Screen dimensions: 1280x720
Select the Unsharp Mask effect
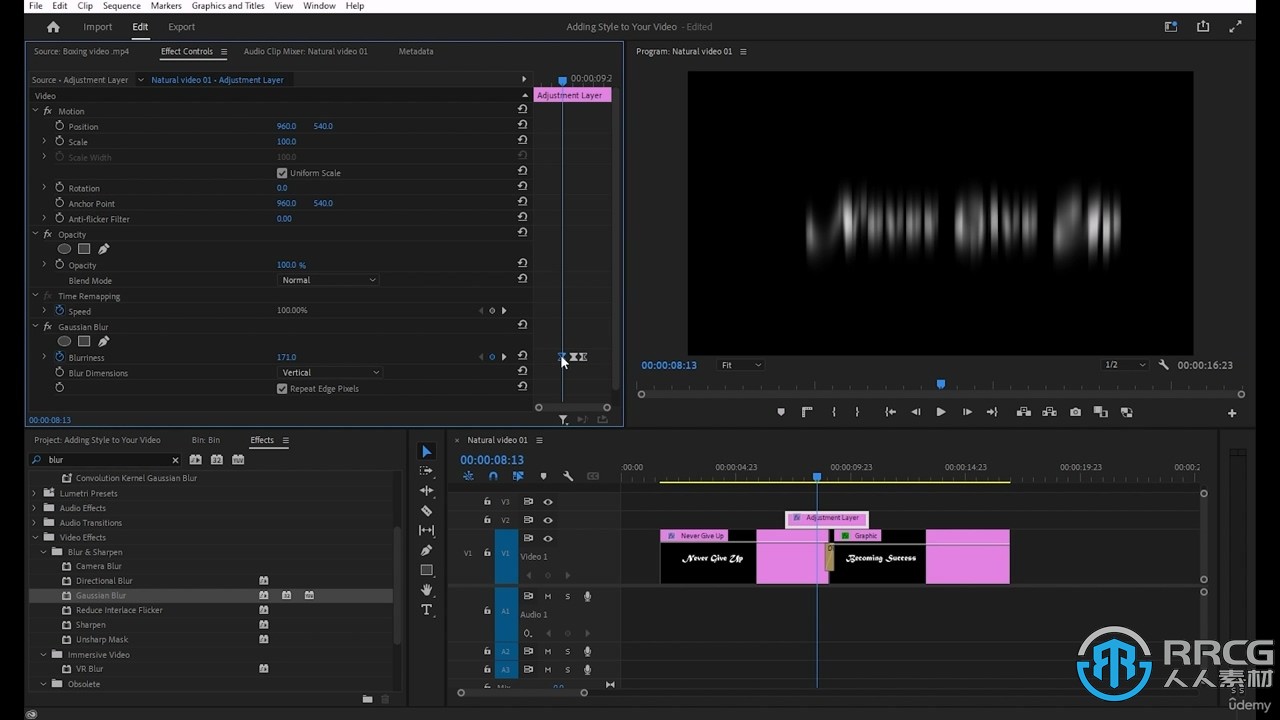click(102, 640)
